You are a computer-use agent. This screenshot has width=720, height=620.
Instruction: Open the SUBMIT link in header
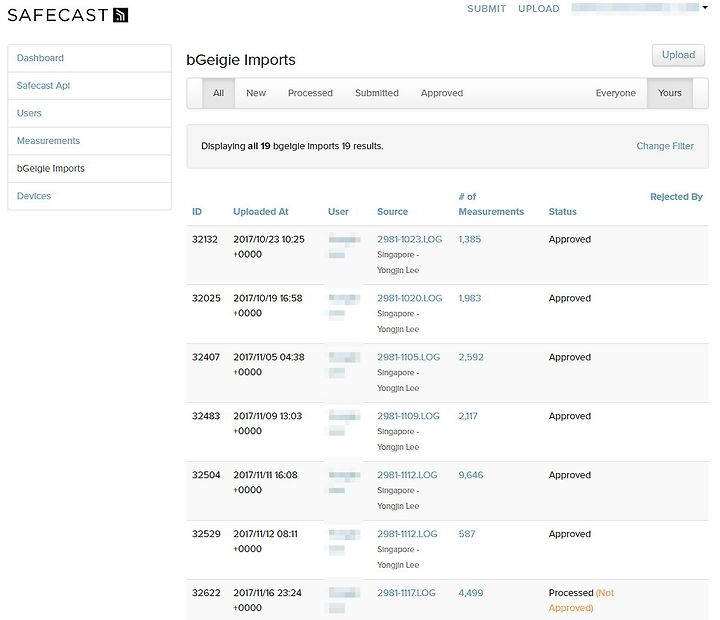click(x=486, y=9)
